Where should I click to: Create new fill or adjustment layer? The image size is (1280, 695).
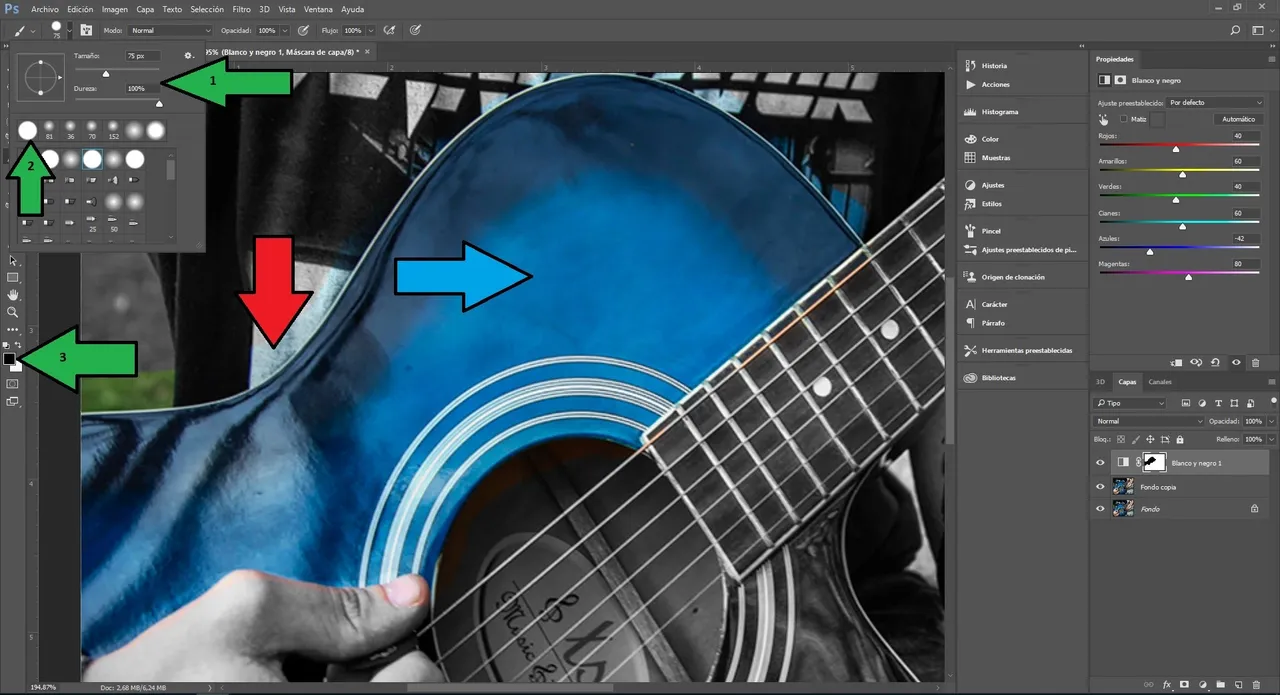[1202, 684]
